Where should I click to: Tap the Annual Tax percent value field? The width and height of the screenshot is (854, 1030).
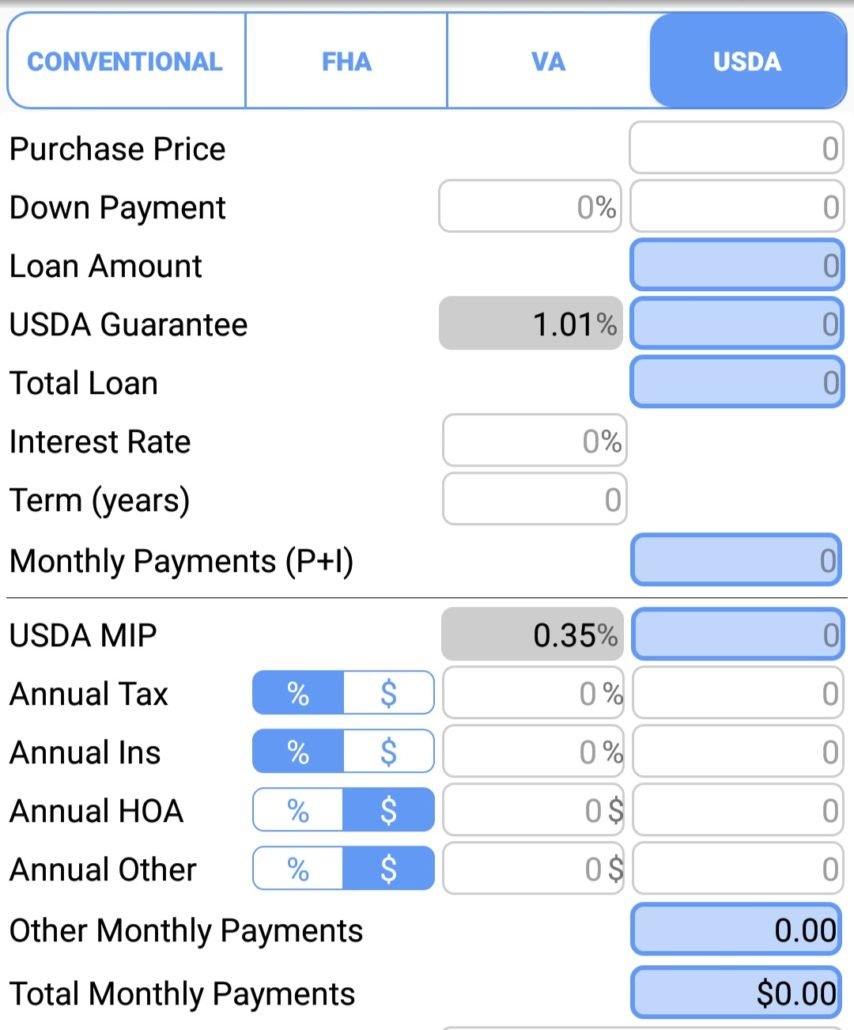pyautogui.click(x=533, y=693)
